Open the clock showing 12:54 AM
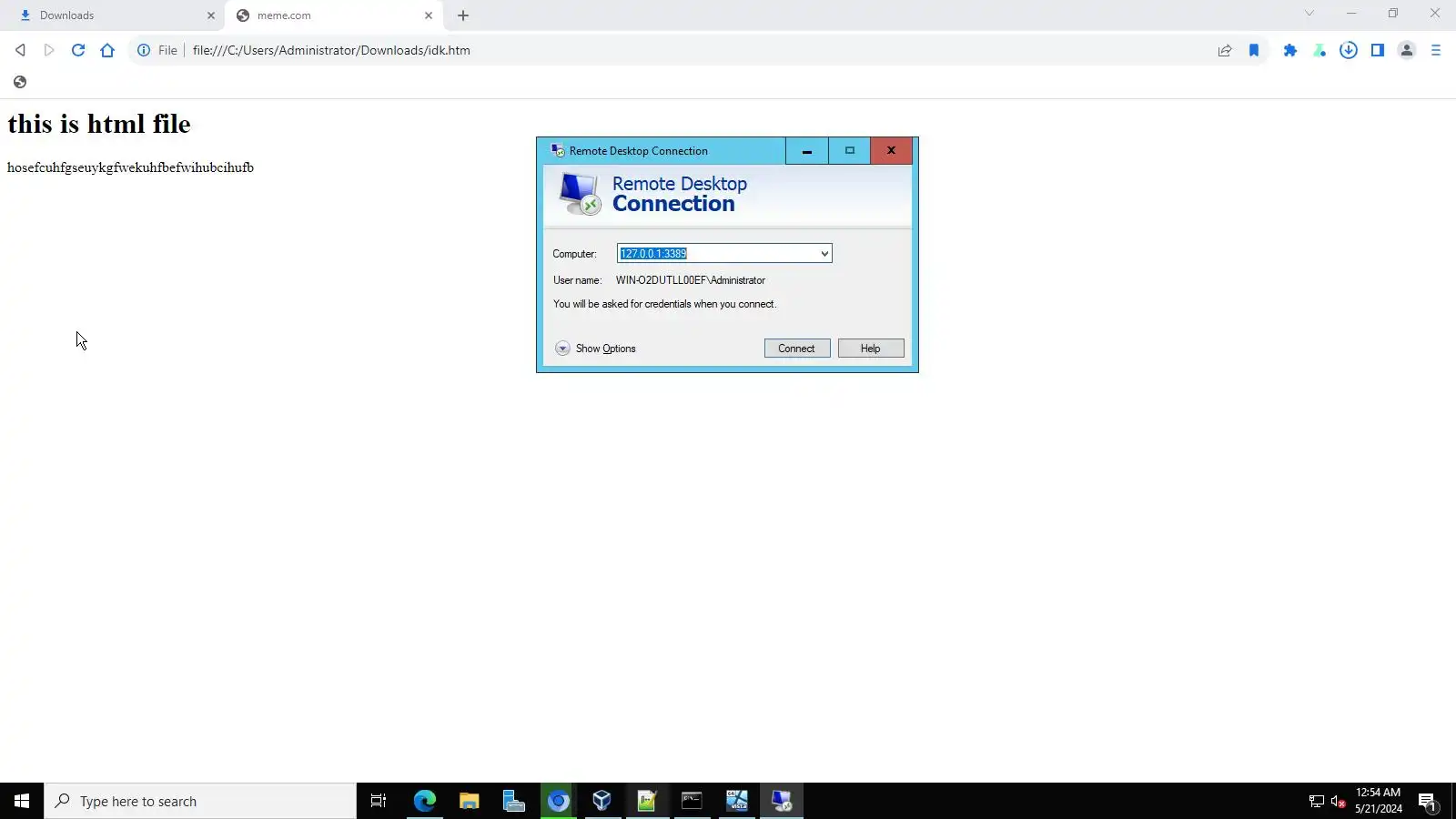 pos(1378,801)
